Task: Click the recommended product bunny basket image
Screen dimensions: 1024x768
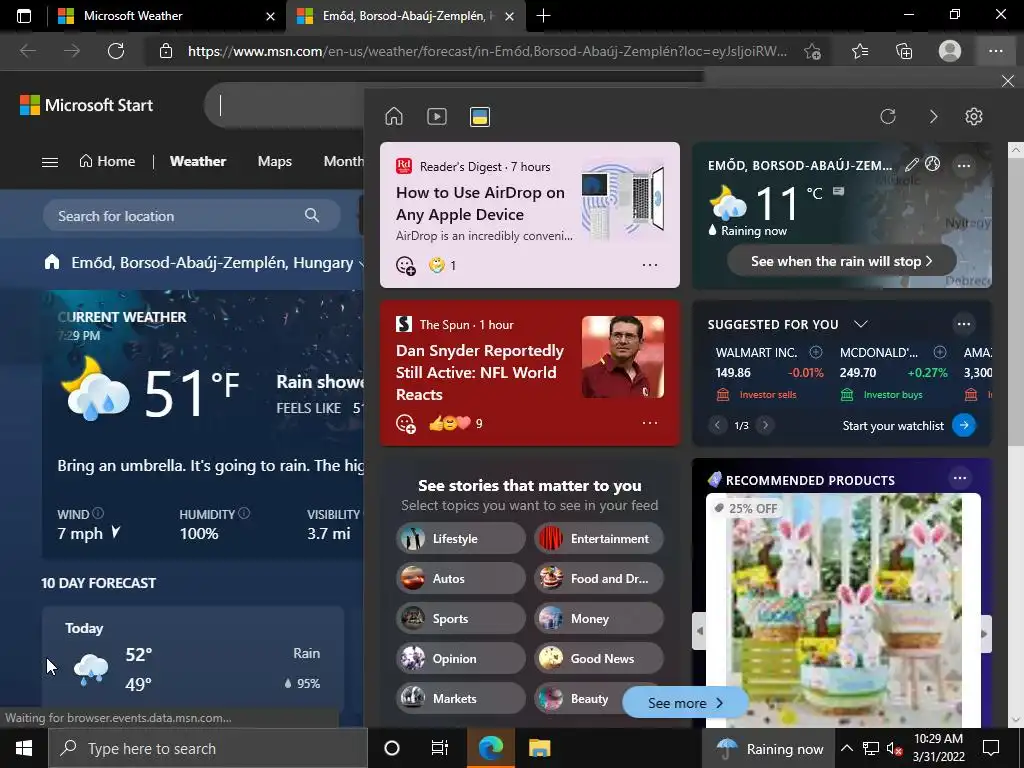Action: (842, 610)
